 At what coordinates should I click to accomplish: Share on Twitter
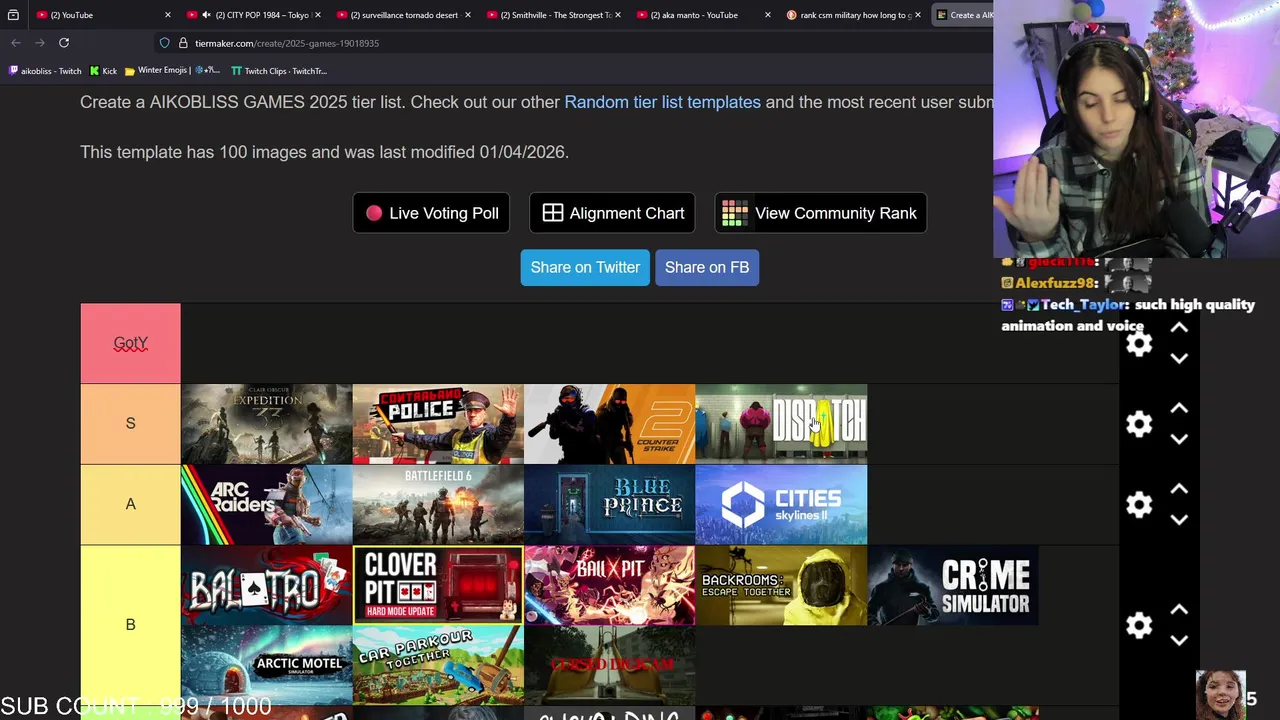click(x=585, y=267)
